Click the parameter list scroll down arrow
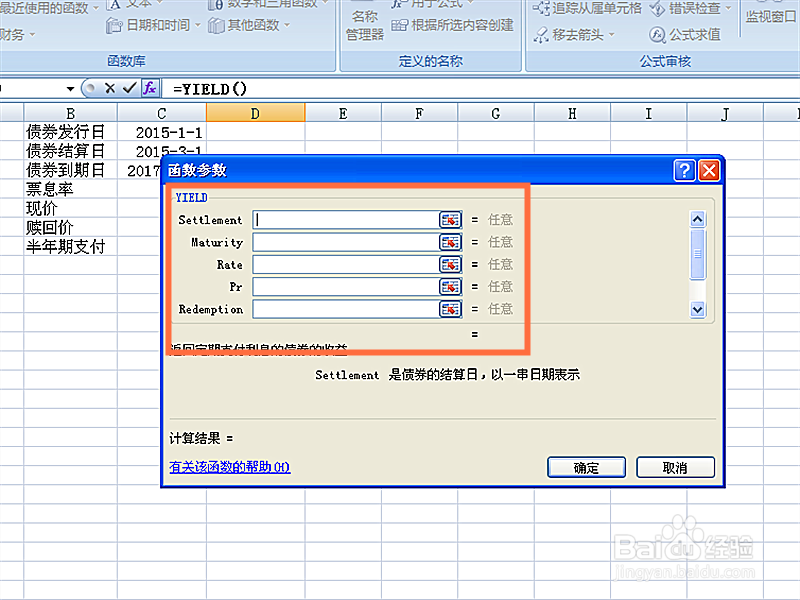 coord(697,309)
